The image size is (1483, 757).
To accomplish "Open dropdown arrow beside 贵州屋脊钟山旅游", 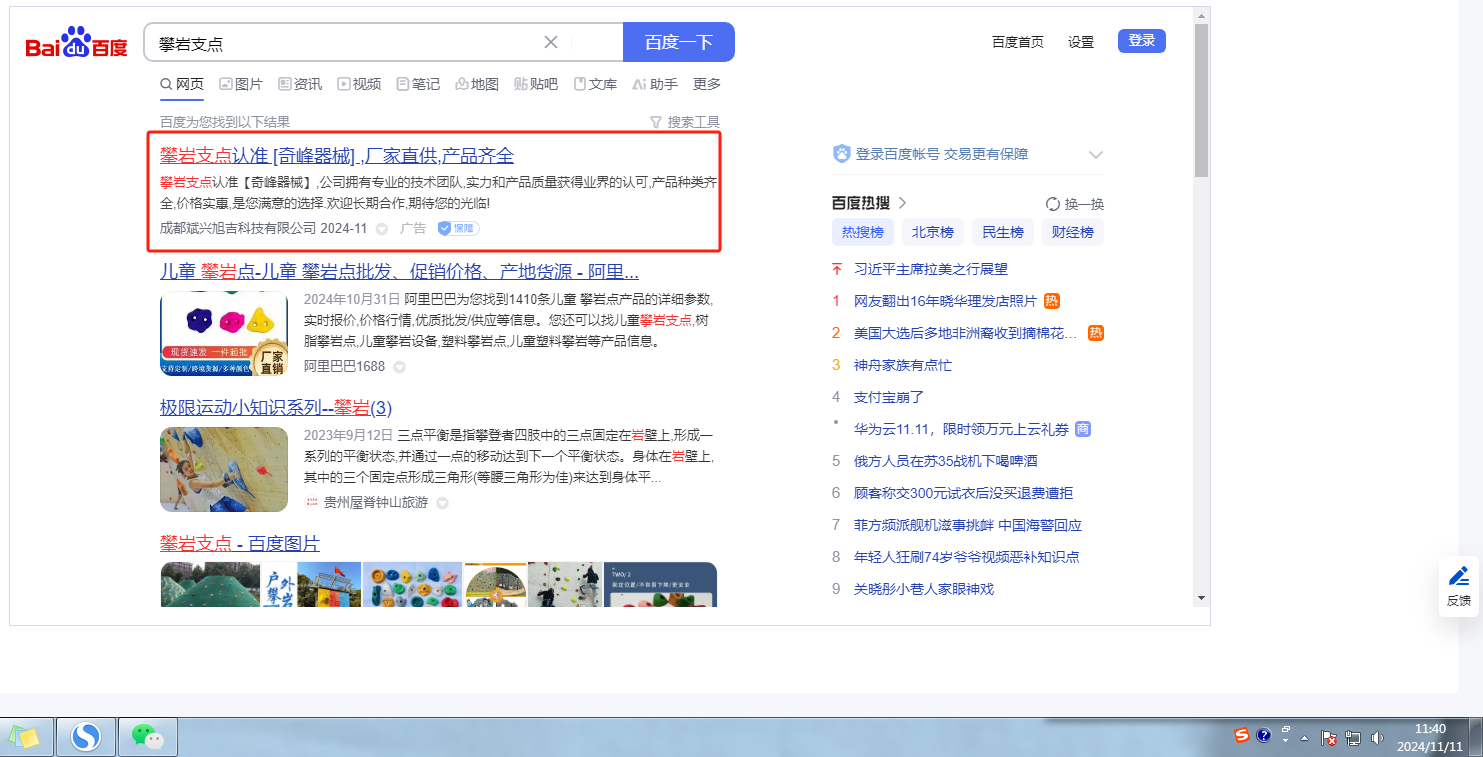I will tap(442, 503).
